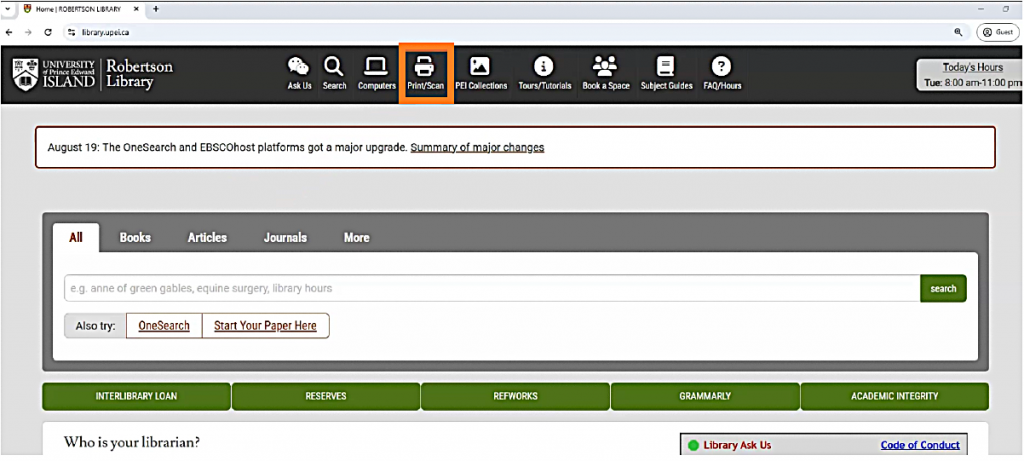The image size is (1024, 461).
Task: Switch to the Books search tab
Action: [x=135, y=238]
